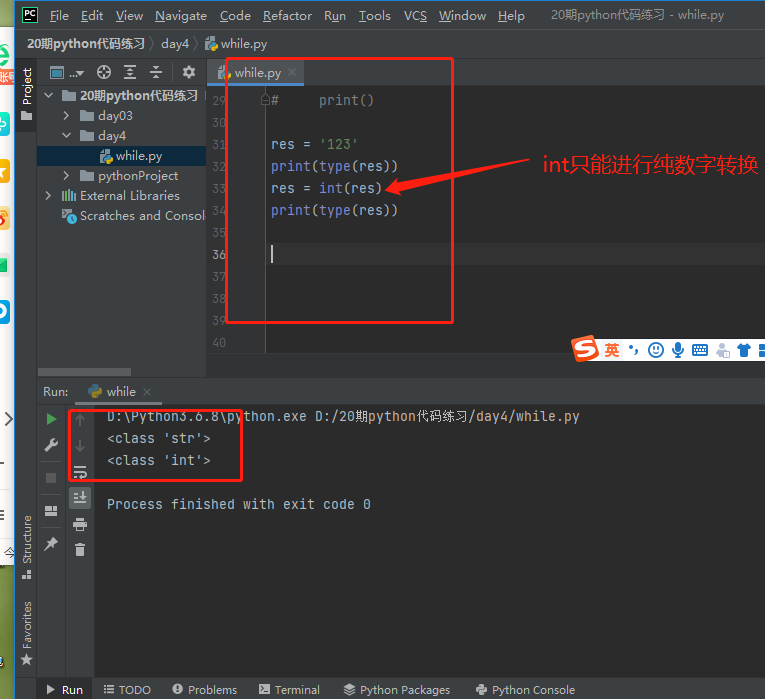Click the day4 breadcrumb

pyautogui.click(x=175, y=44)
